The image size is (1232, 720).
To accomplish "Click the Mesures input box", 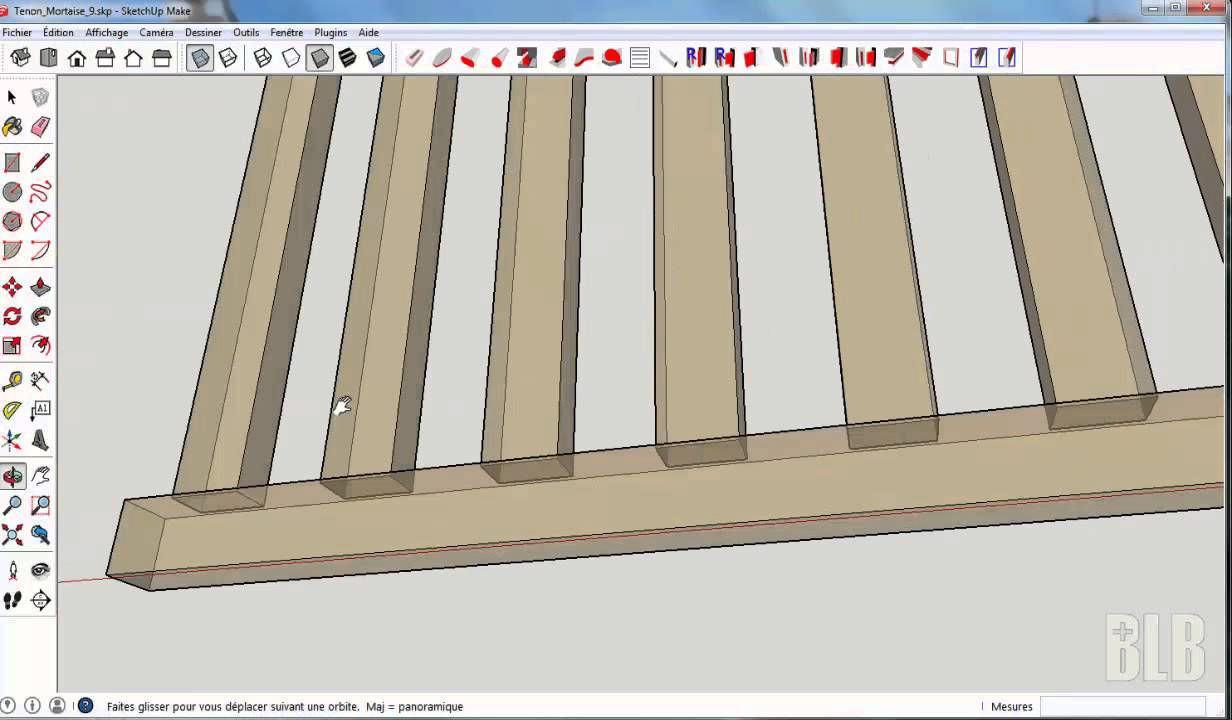I will pos(1122,706).
